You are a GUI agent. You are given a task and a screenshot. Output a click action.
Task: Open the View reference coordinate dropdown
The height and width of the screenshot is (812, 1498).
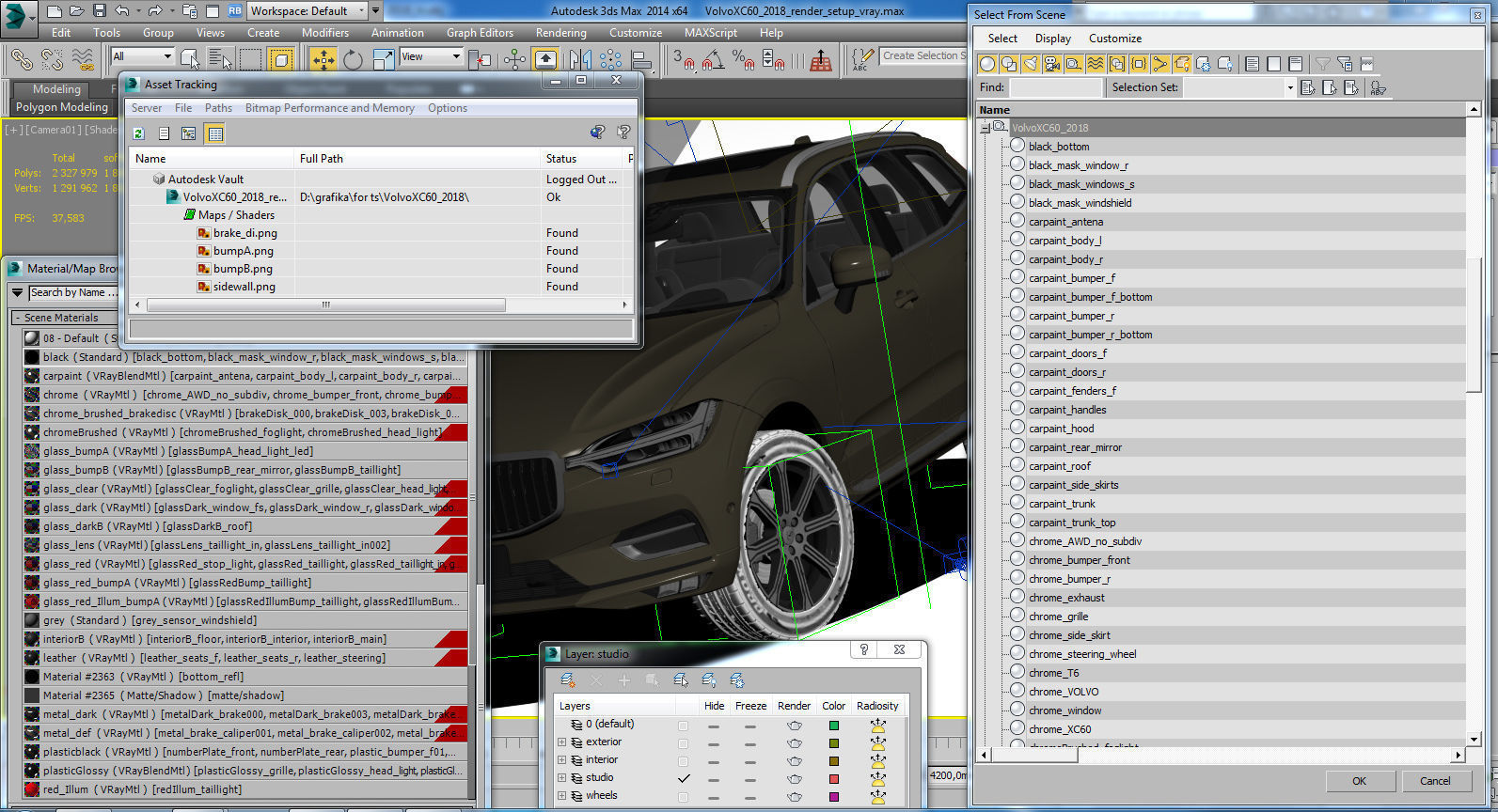click(x=431, y=56)
